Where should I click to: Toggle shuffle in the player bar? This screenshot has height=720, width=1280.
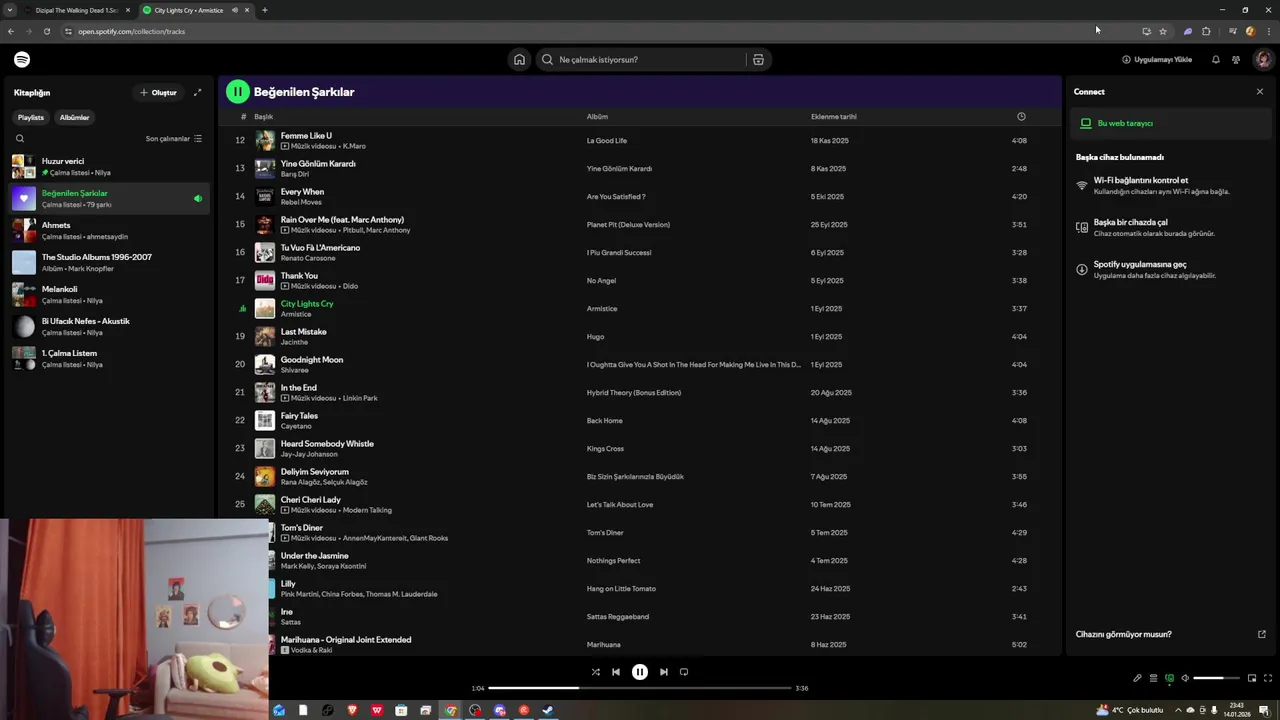595,672
